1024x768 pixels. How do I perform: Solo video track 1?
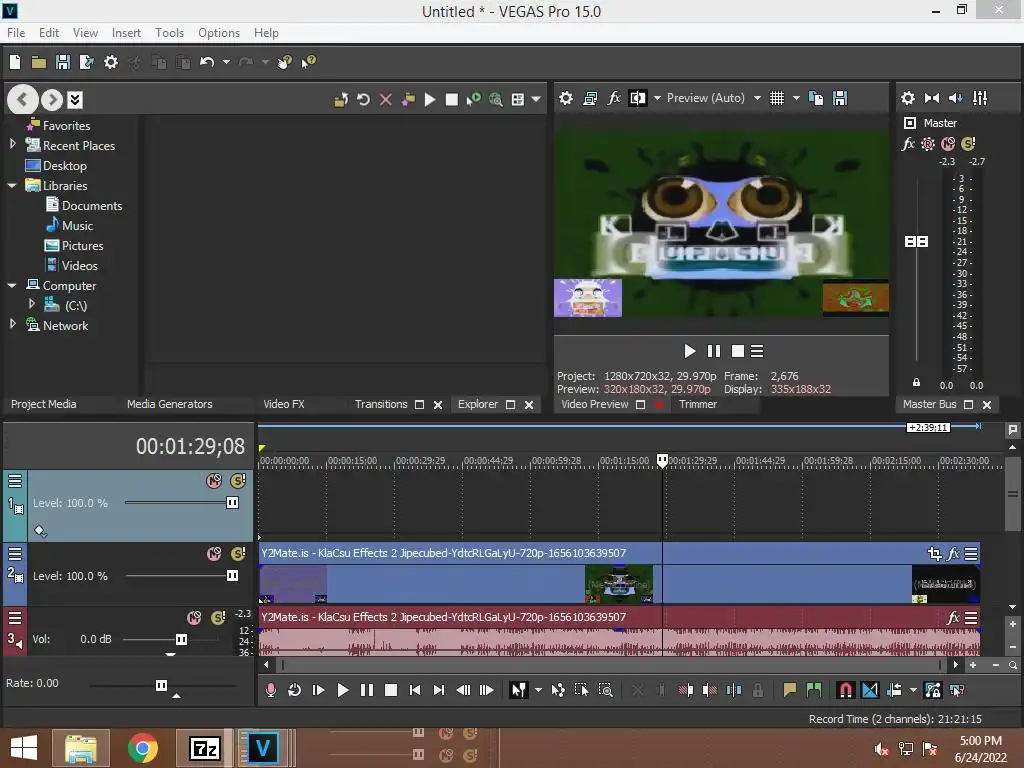click(x=238, y=481)
